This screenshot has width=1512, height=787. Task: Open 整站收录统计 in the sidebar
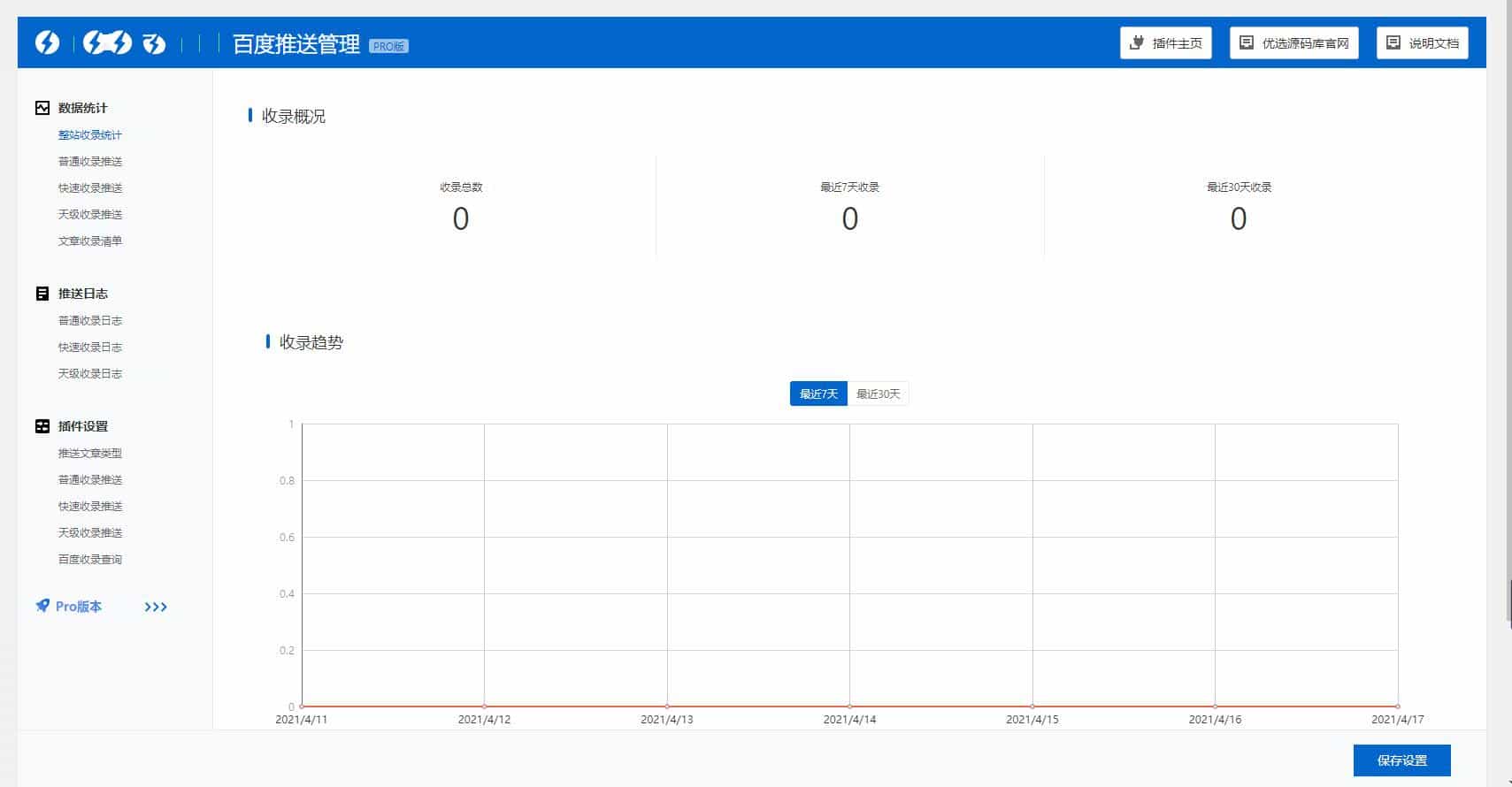90,135
